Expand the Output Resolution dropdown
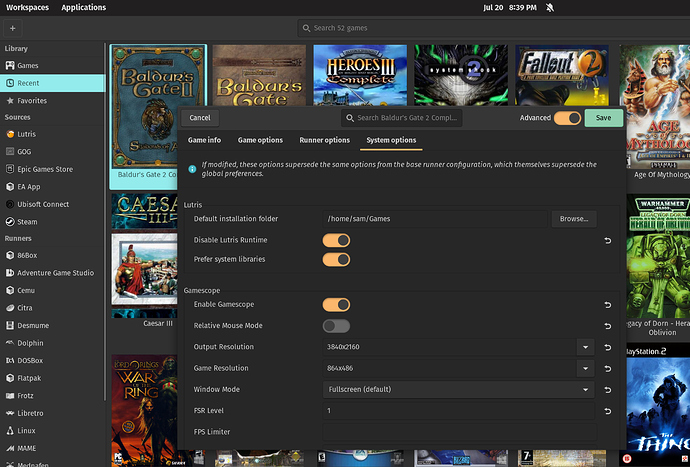This screenshot has height=467, width=690. [585, 347]
